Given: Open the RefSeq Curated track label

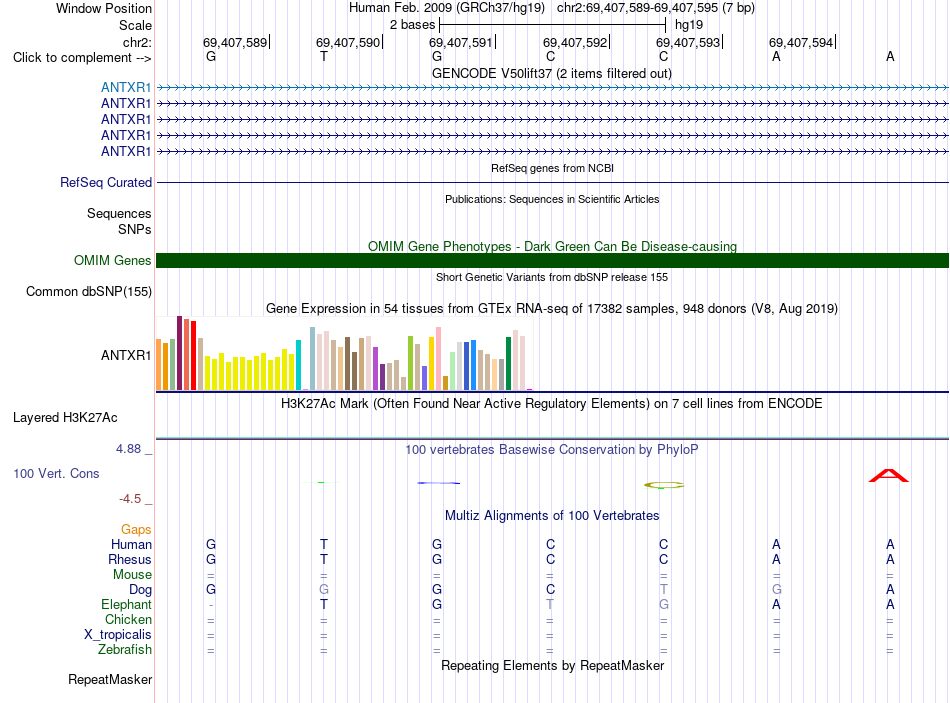Looking at the screenshot, I should coord(105,182).
